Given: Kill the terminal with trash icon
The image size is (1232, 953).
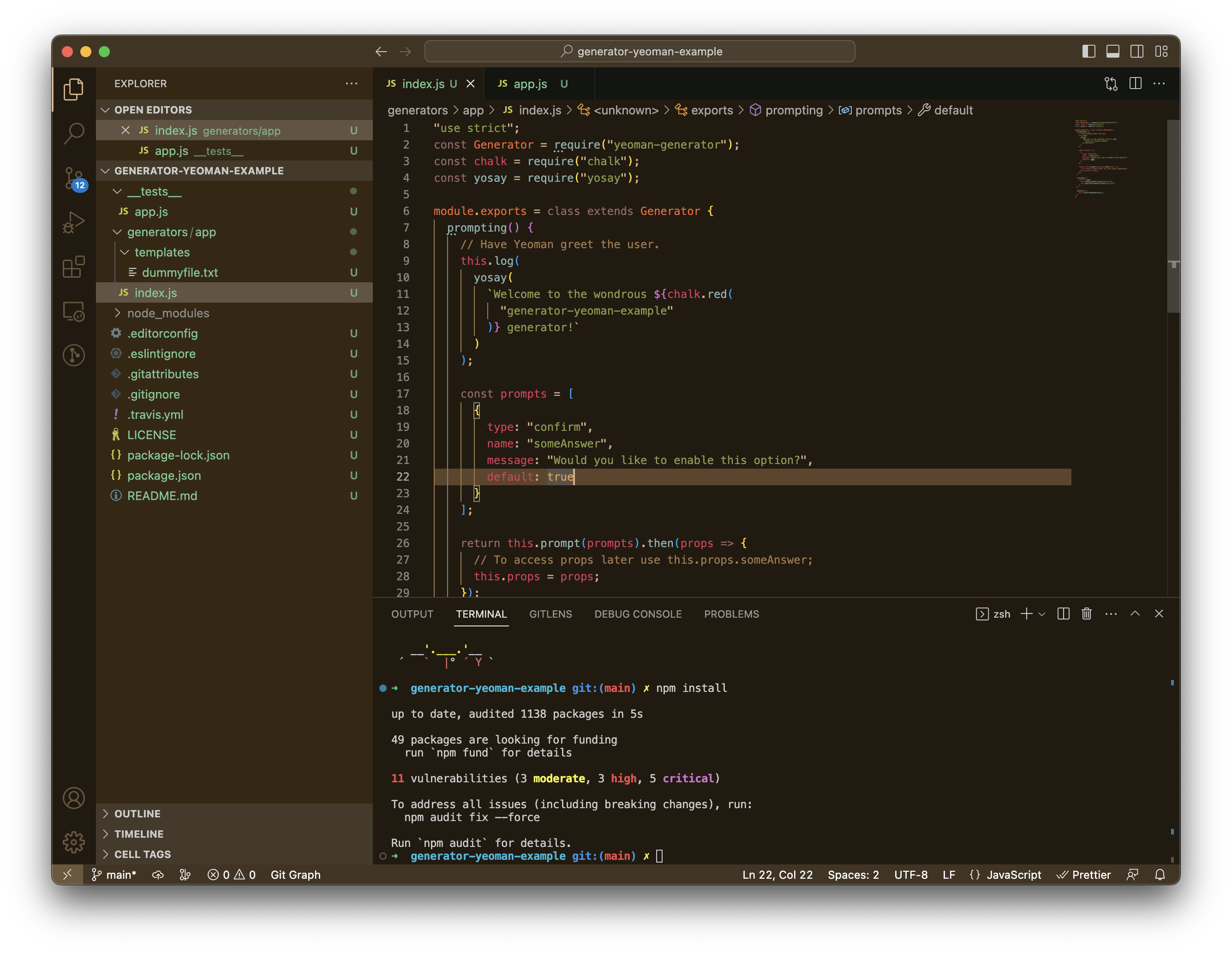Looking at the screenshot, I should (1087, 613).
